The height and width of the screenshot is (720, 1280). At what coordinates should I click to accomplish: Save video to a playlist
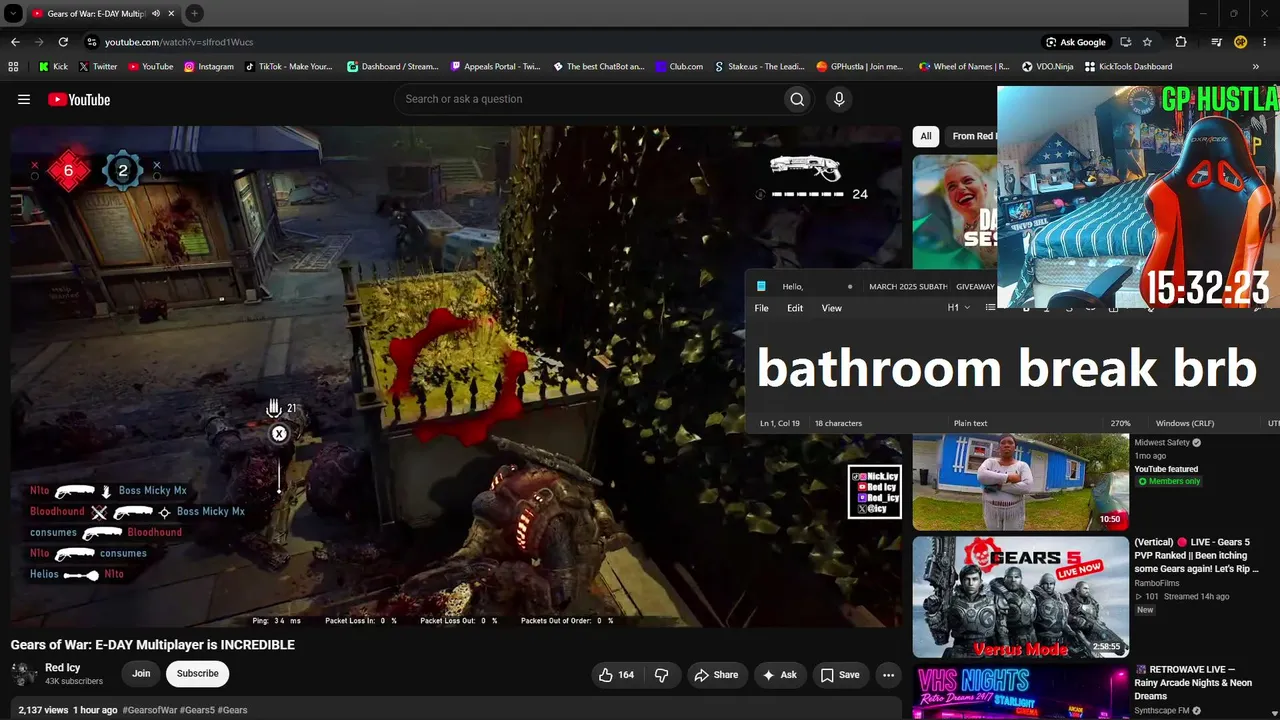click(x=840, y=675)
